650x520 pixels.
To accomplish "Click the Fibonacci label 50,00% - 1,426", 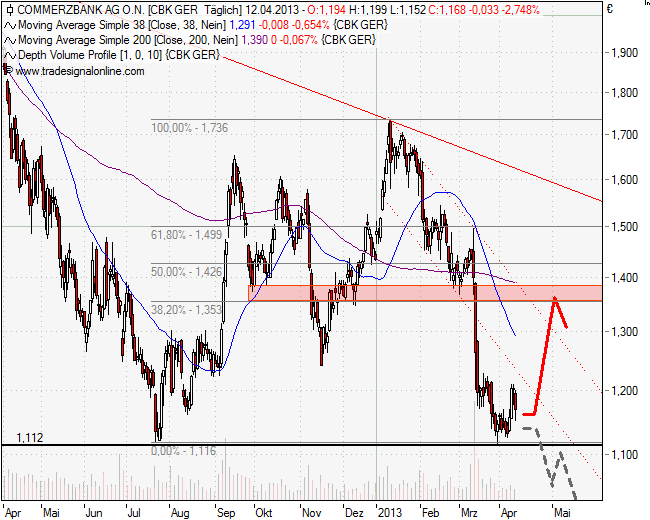I will tap(187, 272).
